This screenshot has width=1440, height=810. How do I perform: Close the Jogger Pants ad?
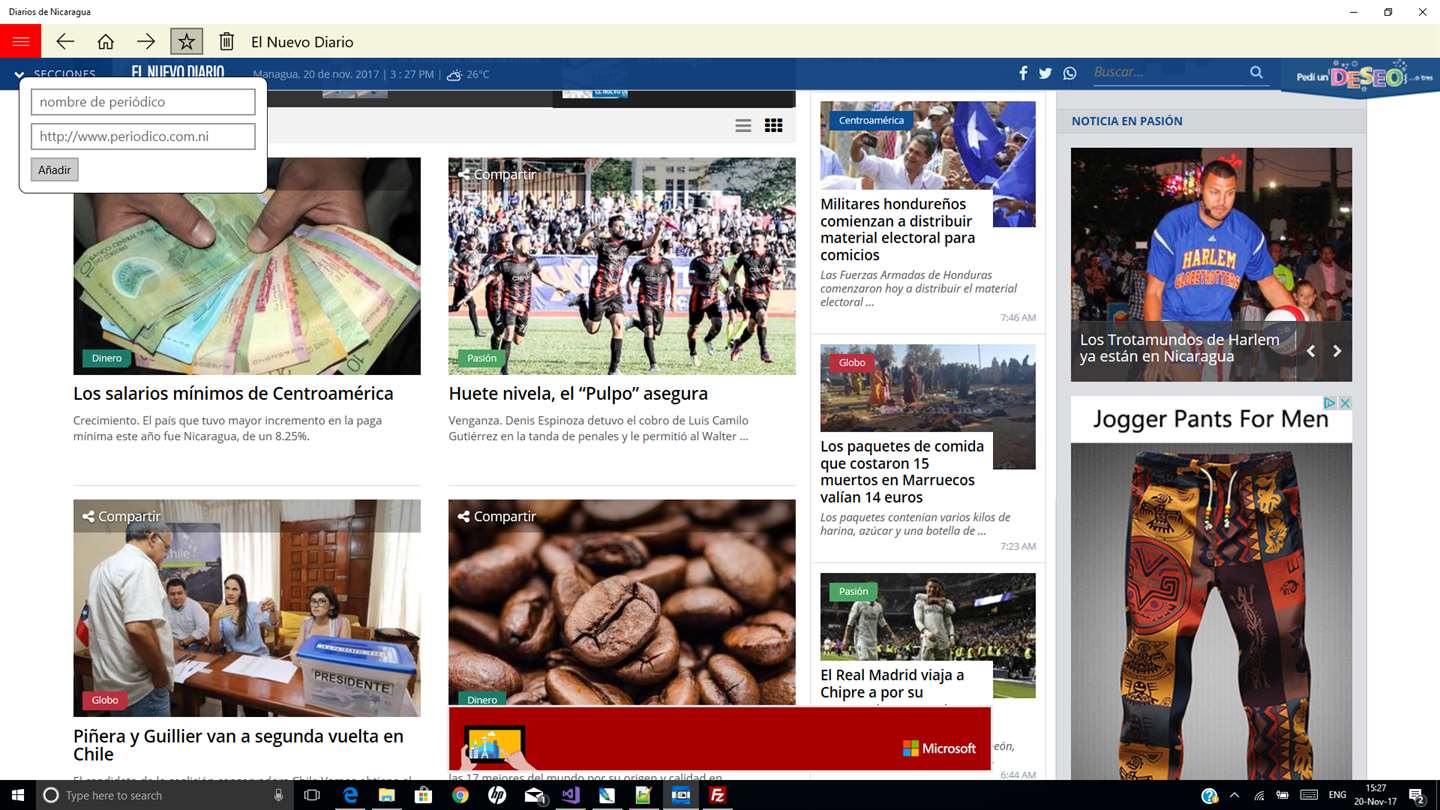click(x=1345, y=403)
